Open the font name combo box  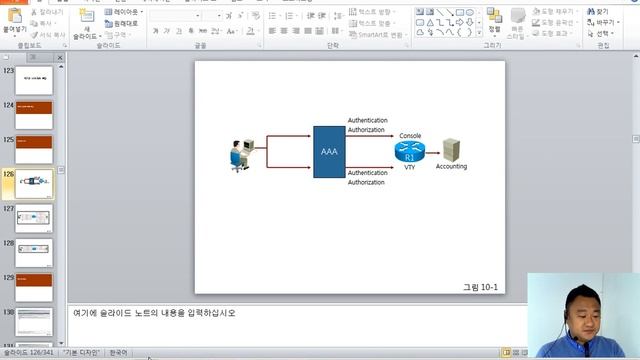click(x=176, y=16)
